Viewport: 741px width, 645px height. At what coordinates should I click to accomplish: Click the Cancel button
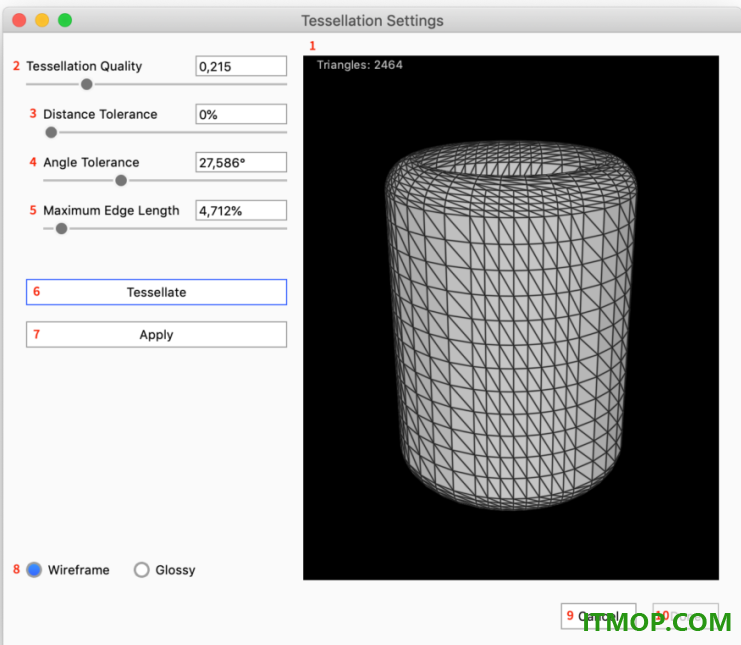tap(598, 616)
